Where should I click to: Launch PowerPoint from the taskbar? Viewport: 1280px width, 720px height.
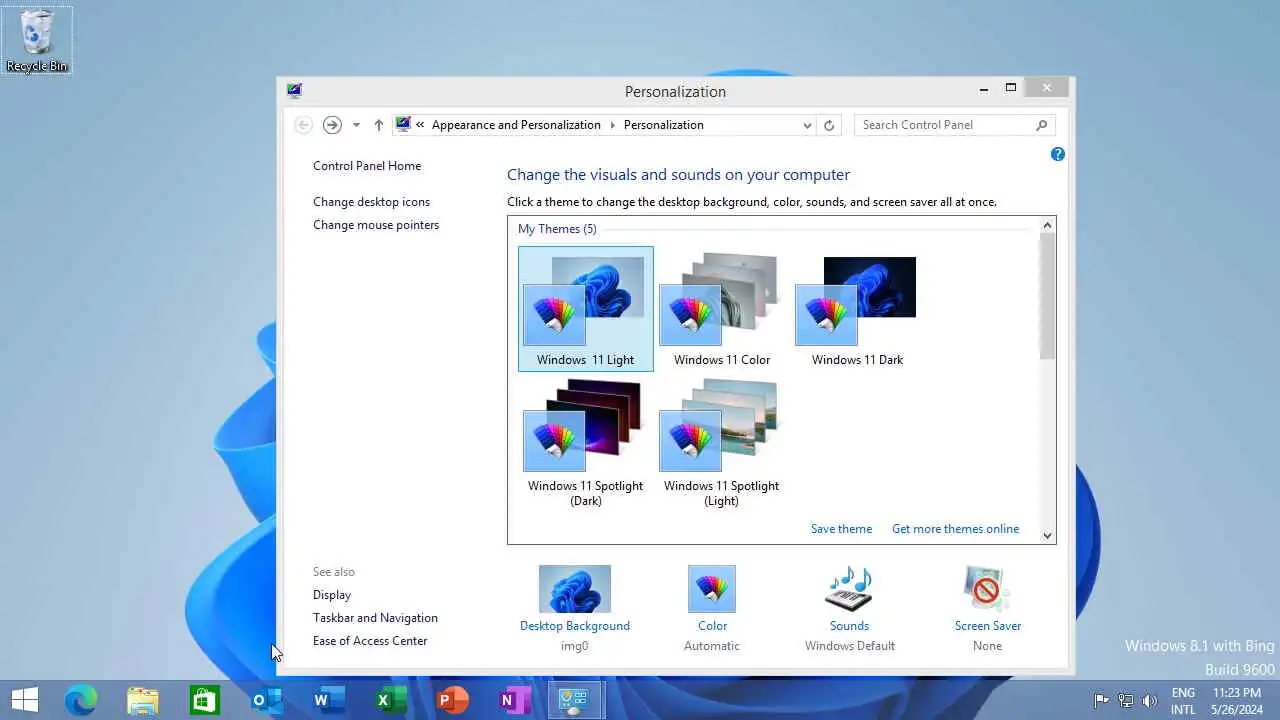(452, 700)
